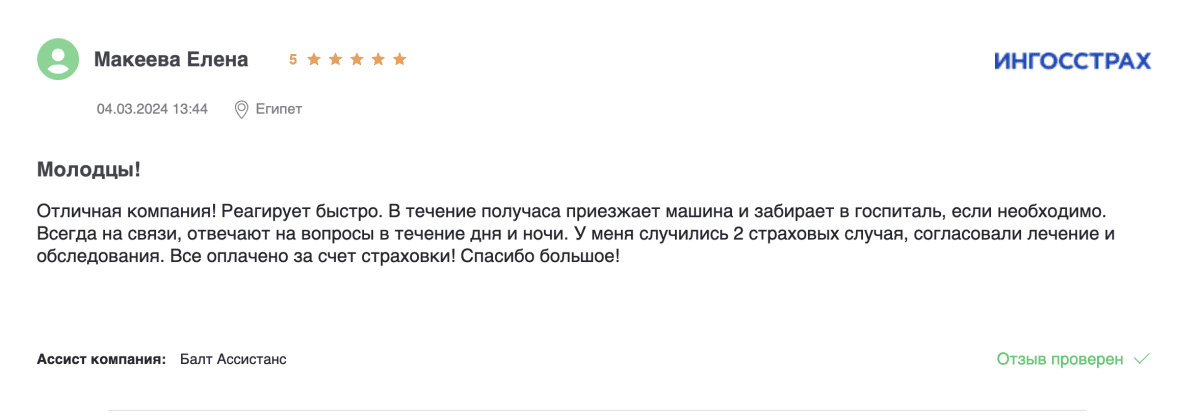Click the review title Молодцы!
The image size is (1200, 416).
(89, 170)
